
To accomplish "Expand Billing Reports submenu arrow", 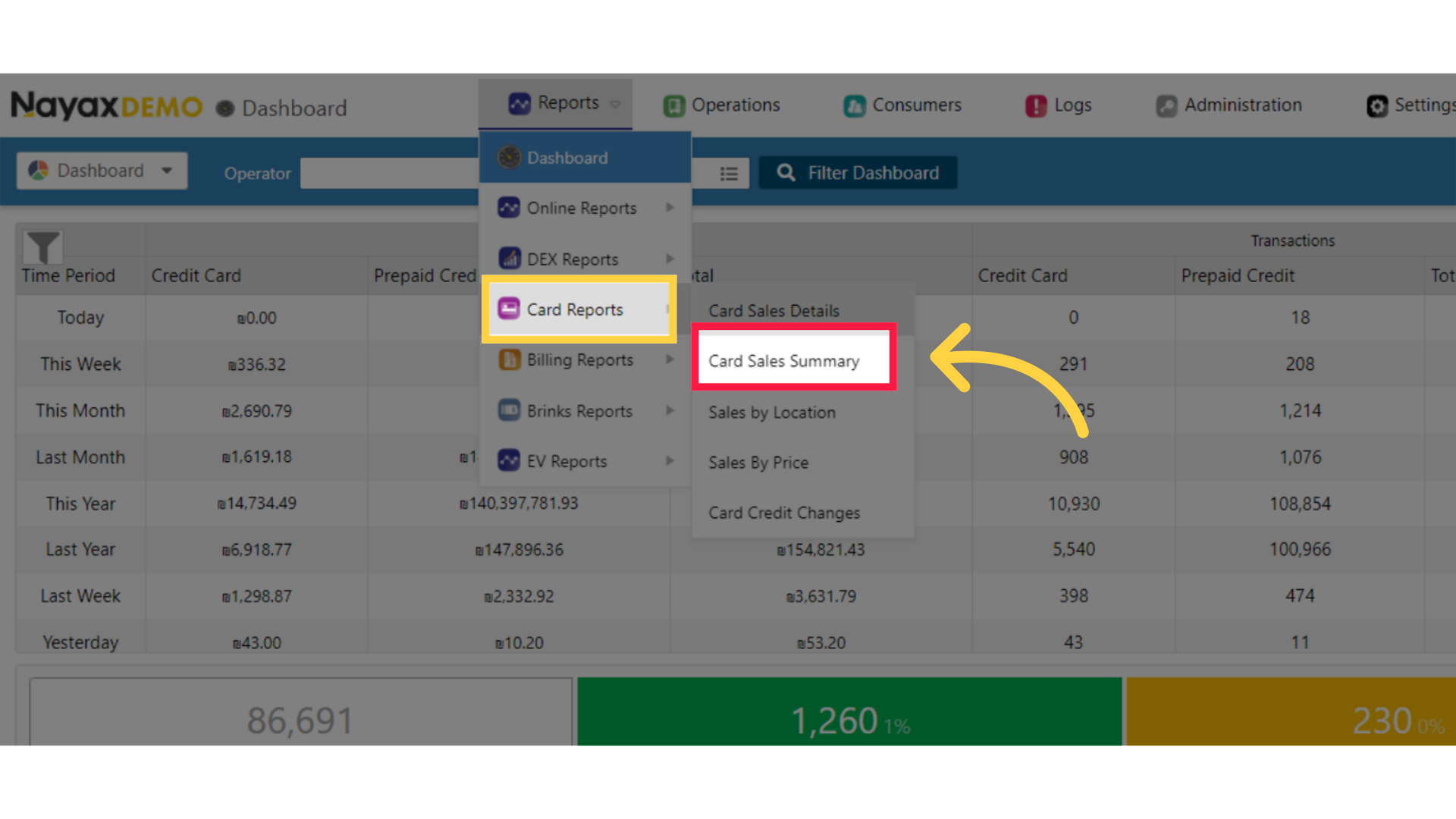I will point(670,359).
